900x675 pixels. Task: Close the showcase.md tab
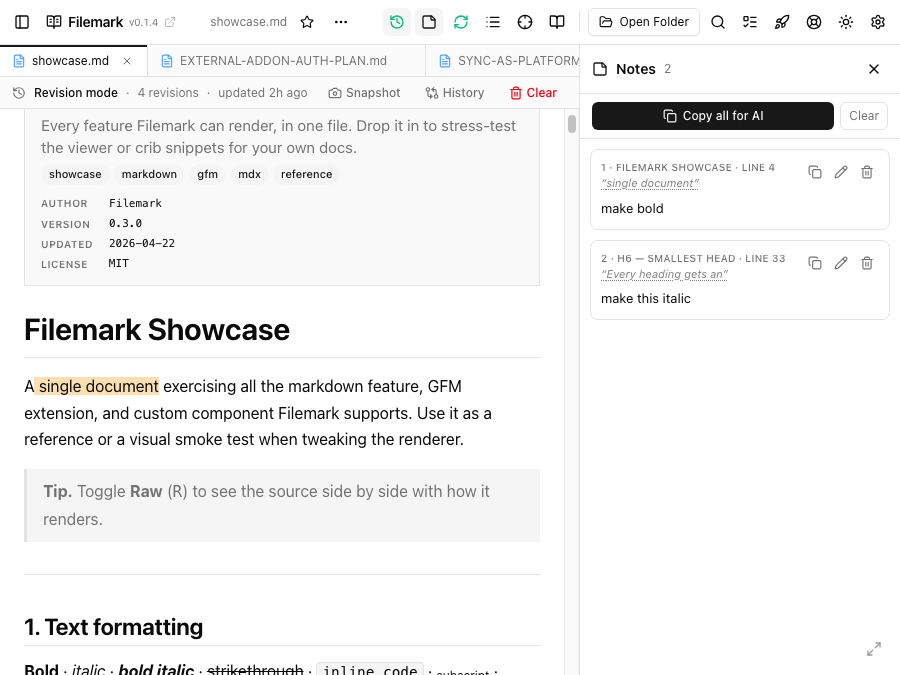tap(127, 61)
